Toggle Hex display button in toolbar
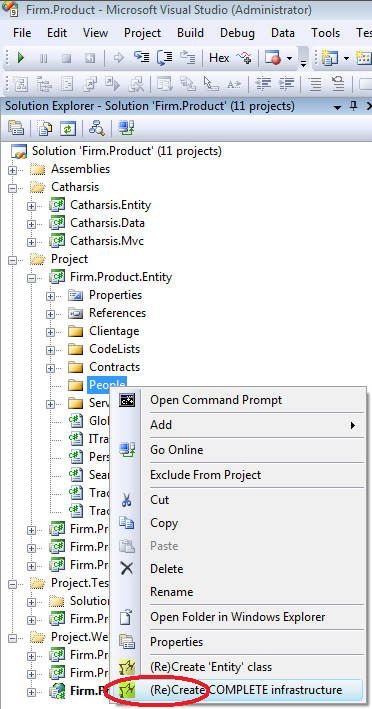This screenshot has width=372, height=709. click(x=219, y=58)
